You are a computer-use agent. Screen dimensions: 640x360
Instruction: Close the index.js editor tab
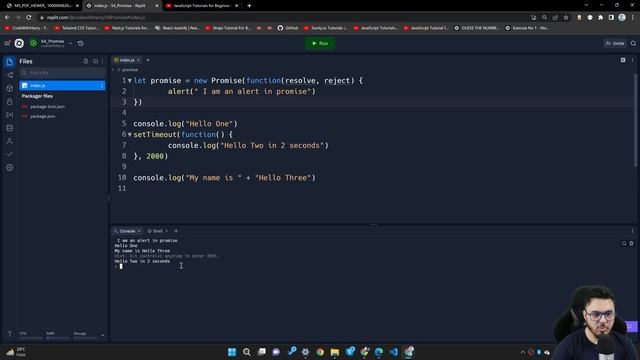[138, 60]
